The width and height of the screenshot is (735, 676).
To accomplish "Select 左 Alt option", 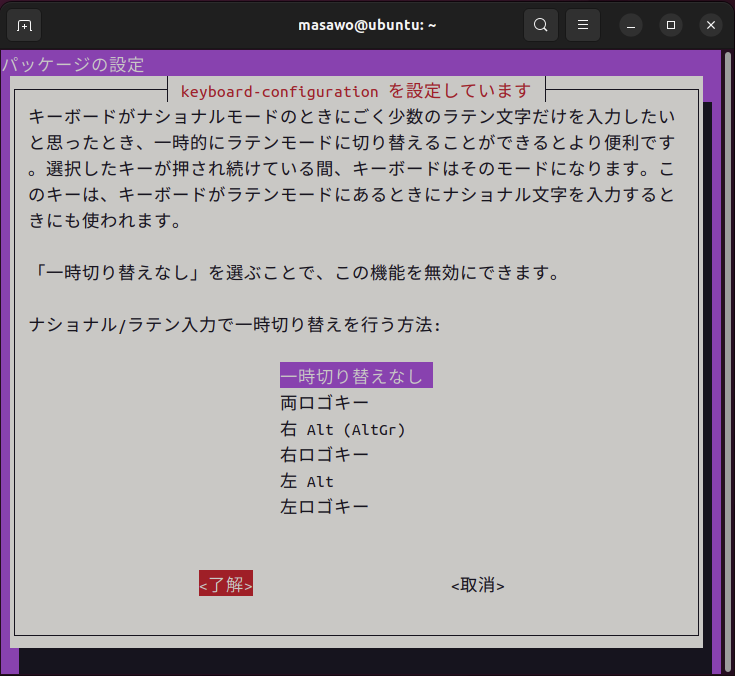I will coord(307,481).
